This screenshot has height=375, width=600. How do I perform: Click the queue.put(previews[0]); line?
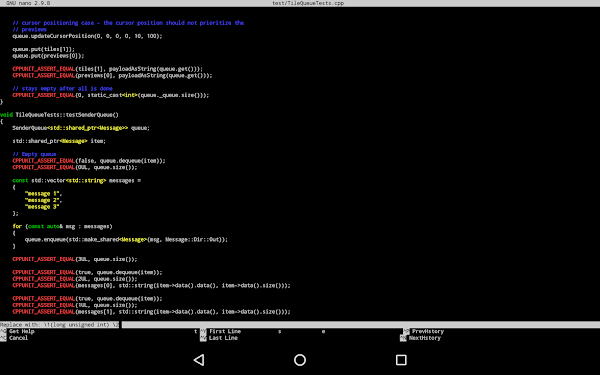[x=48, y=55]
